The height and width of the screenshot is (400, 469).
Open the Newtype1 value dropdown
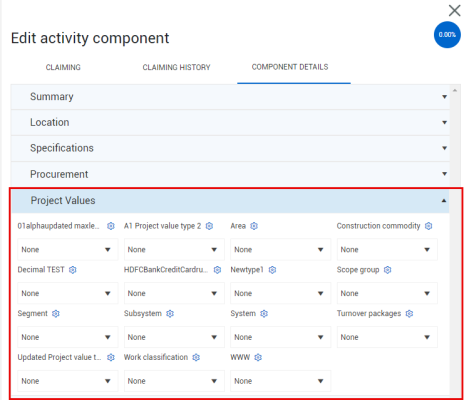coord(280,293)
